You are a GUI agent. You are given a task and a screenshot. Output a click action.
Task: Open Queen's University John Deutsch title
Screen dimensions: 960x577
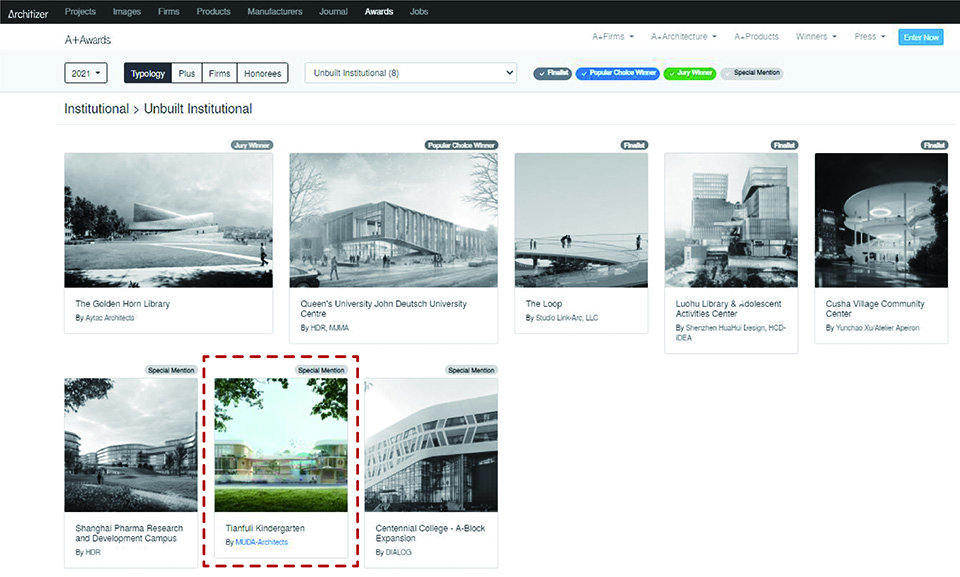pyautogui.click(x=383, y=309)
